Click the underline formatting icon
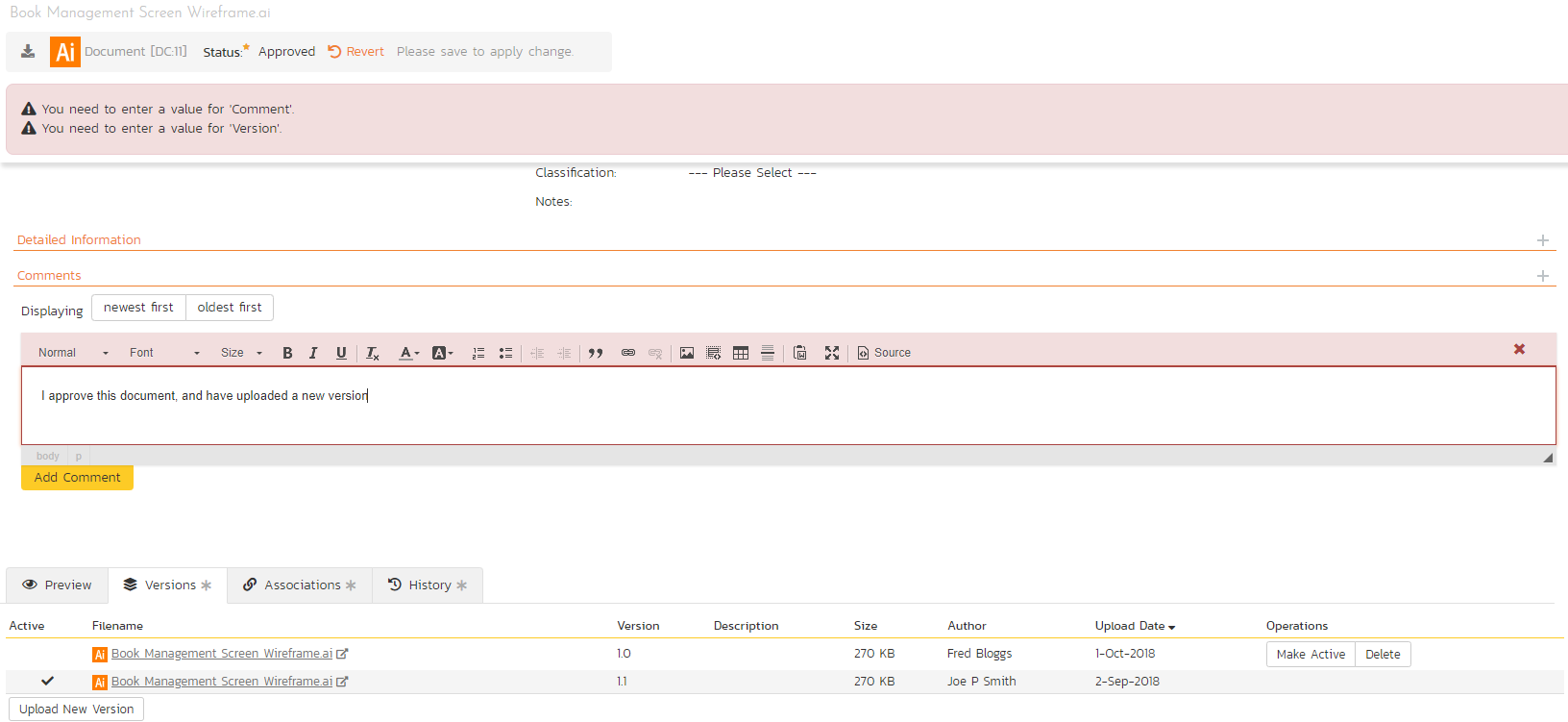 click(341, 353)
